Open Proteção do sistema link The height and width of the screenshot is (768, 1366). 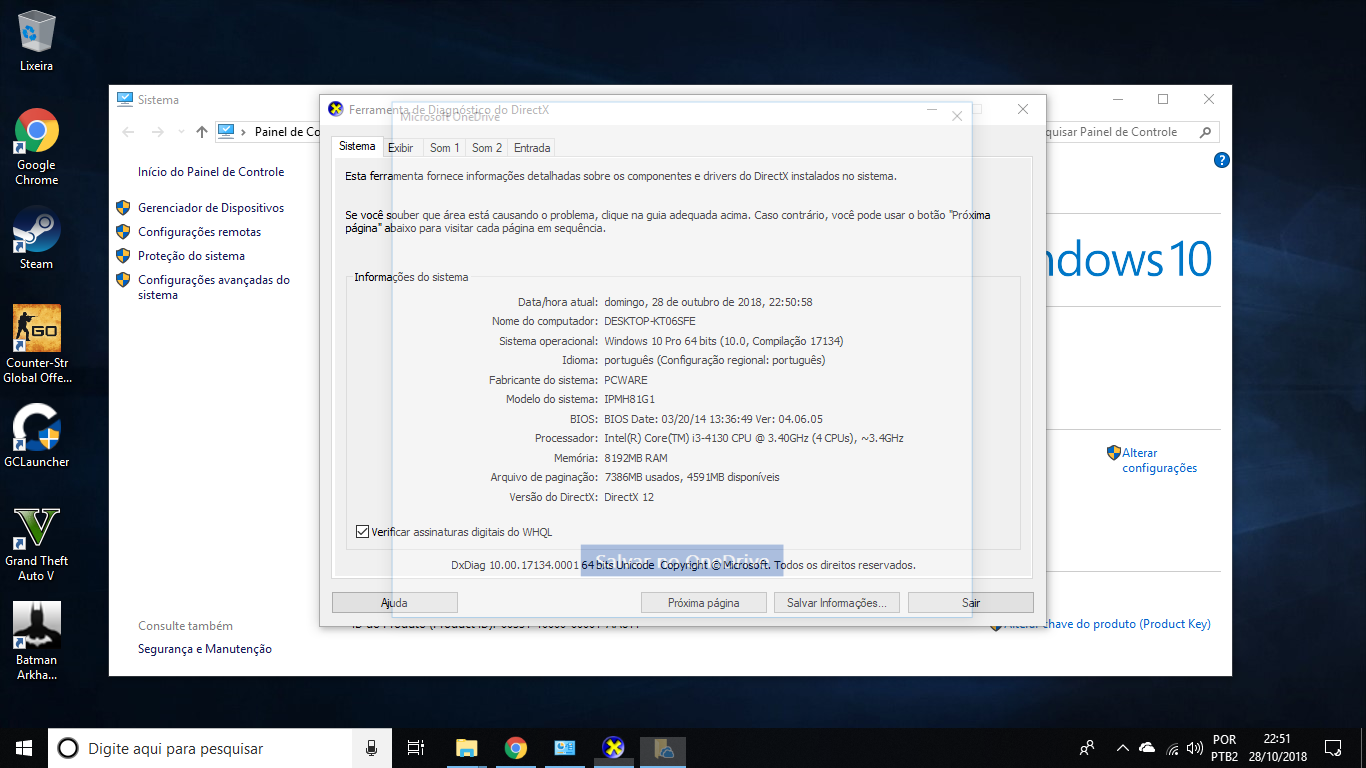[191, 256]
